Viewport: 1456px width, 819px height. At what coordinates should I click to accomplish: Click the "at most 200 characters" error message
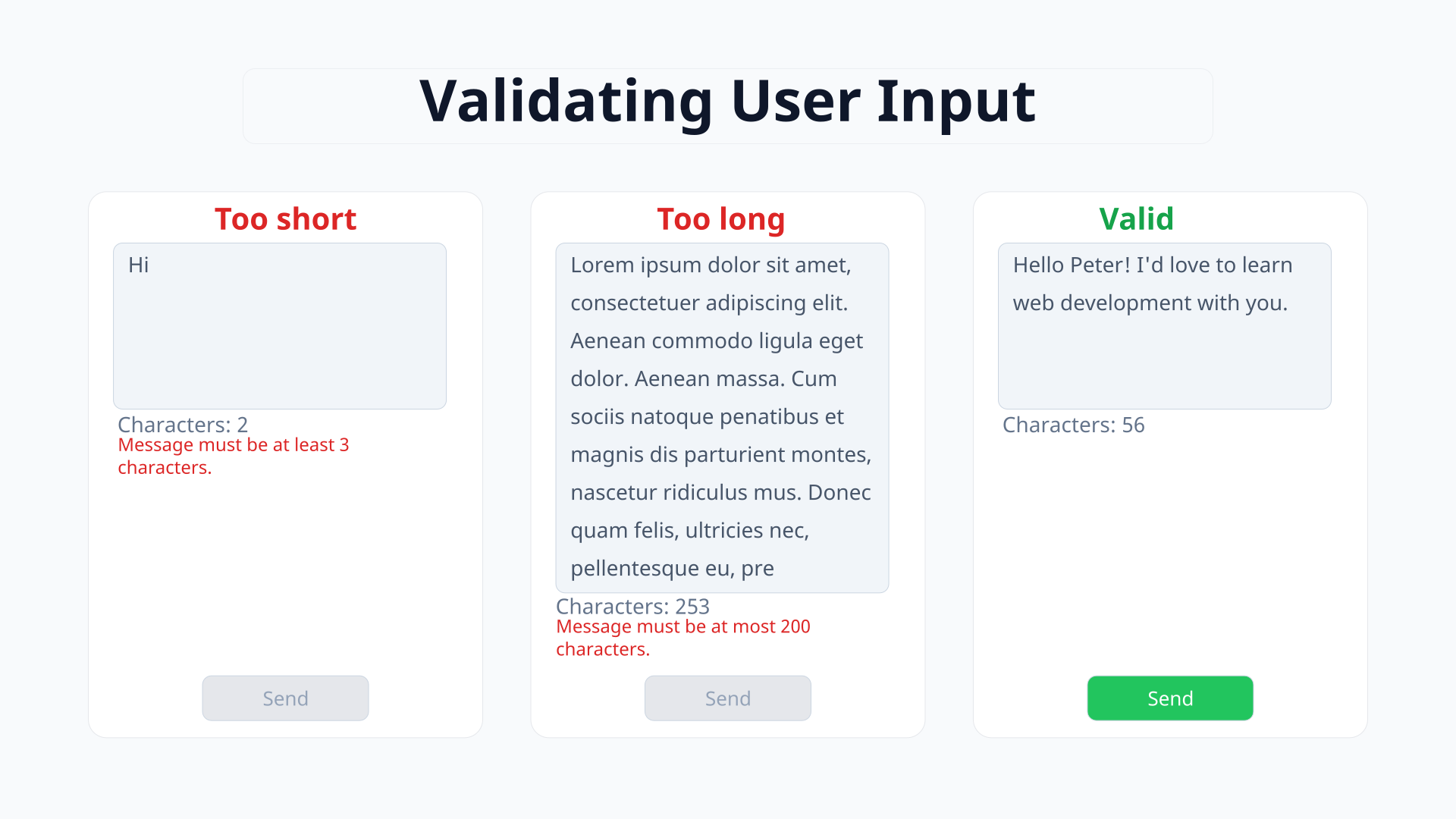point(682,638)
